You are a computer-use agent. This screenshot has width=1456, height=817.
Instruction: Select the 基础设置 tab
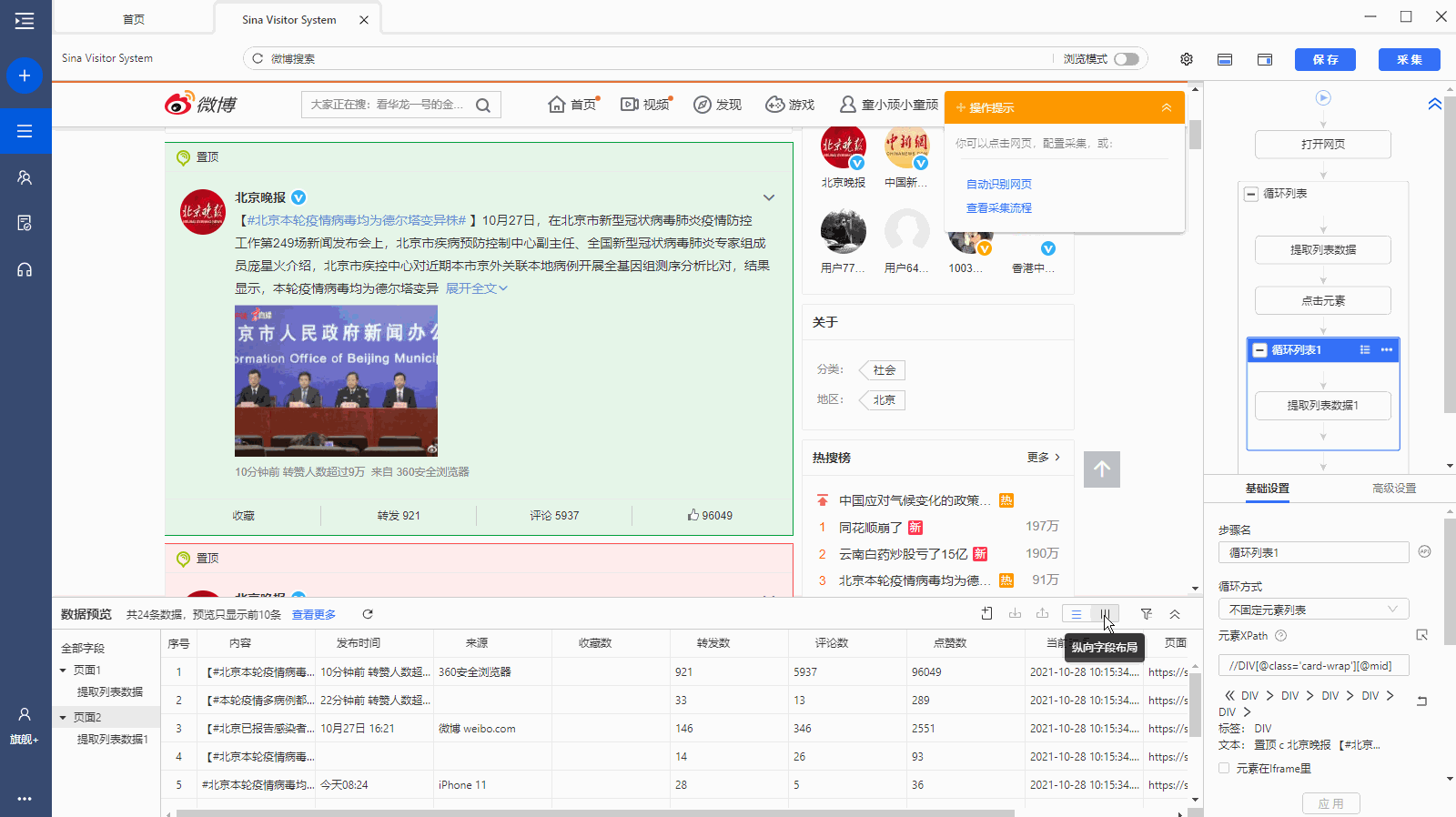(x=1268, y=489)
